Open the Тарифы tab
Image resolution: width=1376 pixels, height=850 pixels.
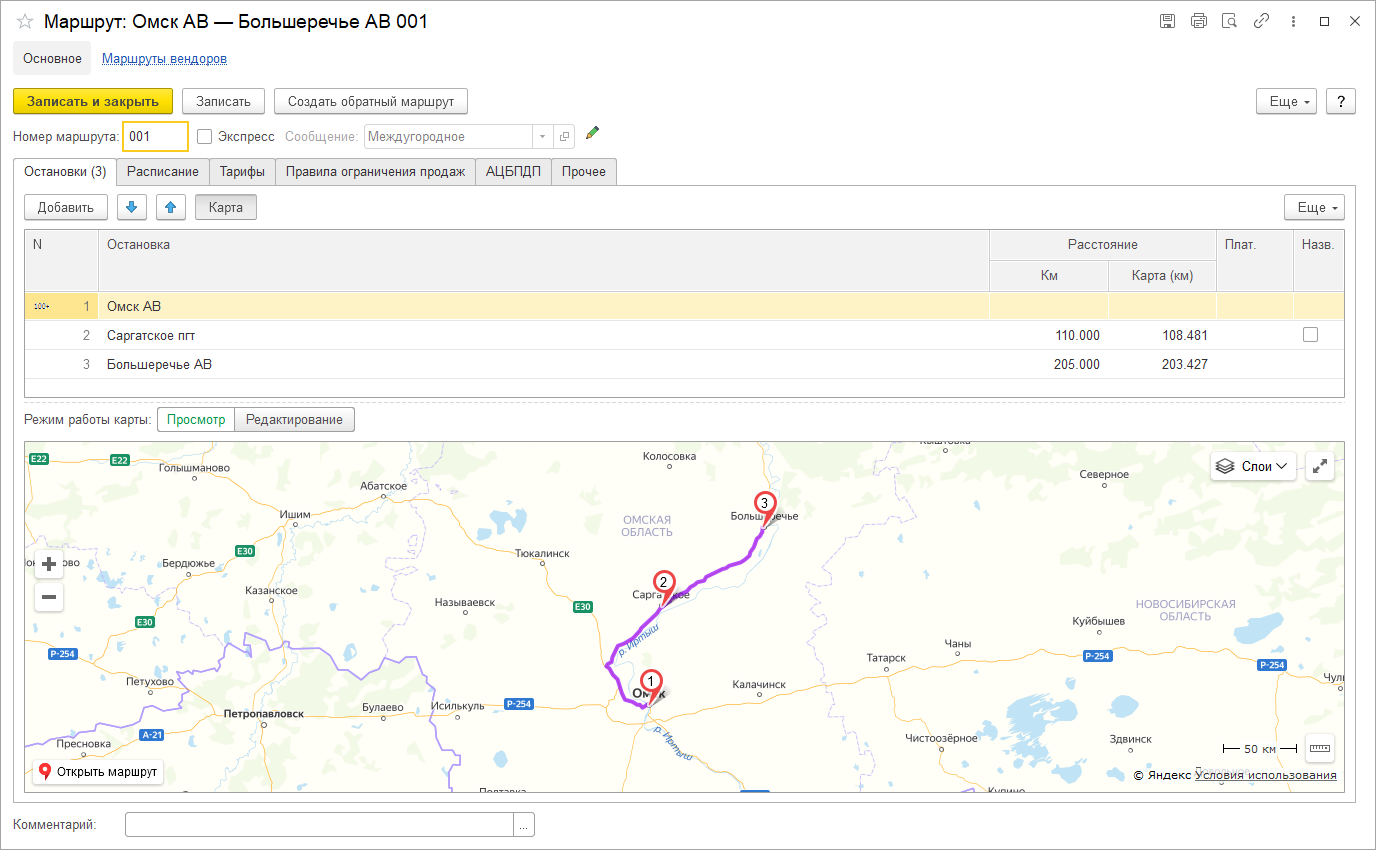pyautogui.click(x=242, y=172)
